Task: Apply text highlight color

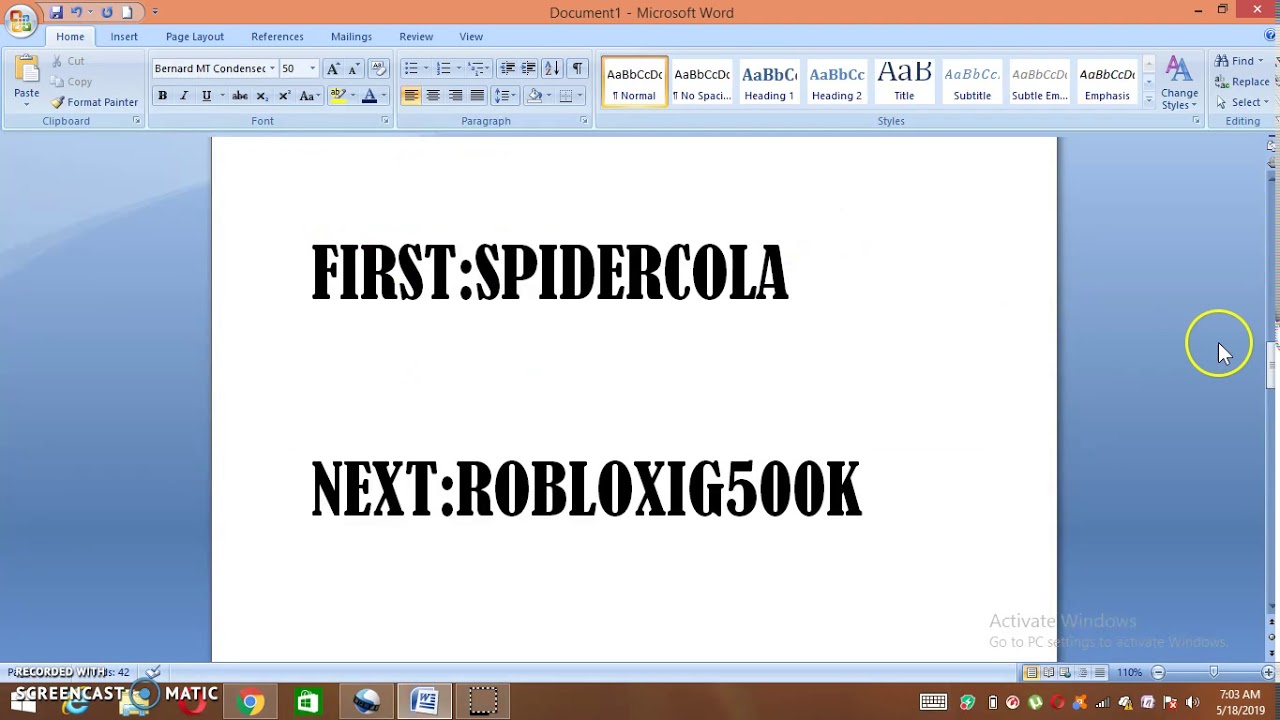Action: (x=338, y=96)
